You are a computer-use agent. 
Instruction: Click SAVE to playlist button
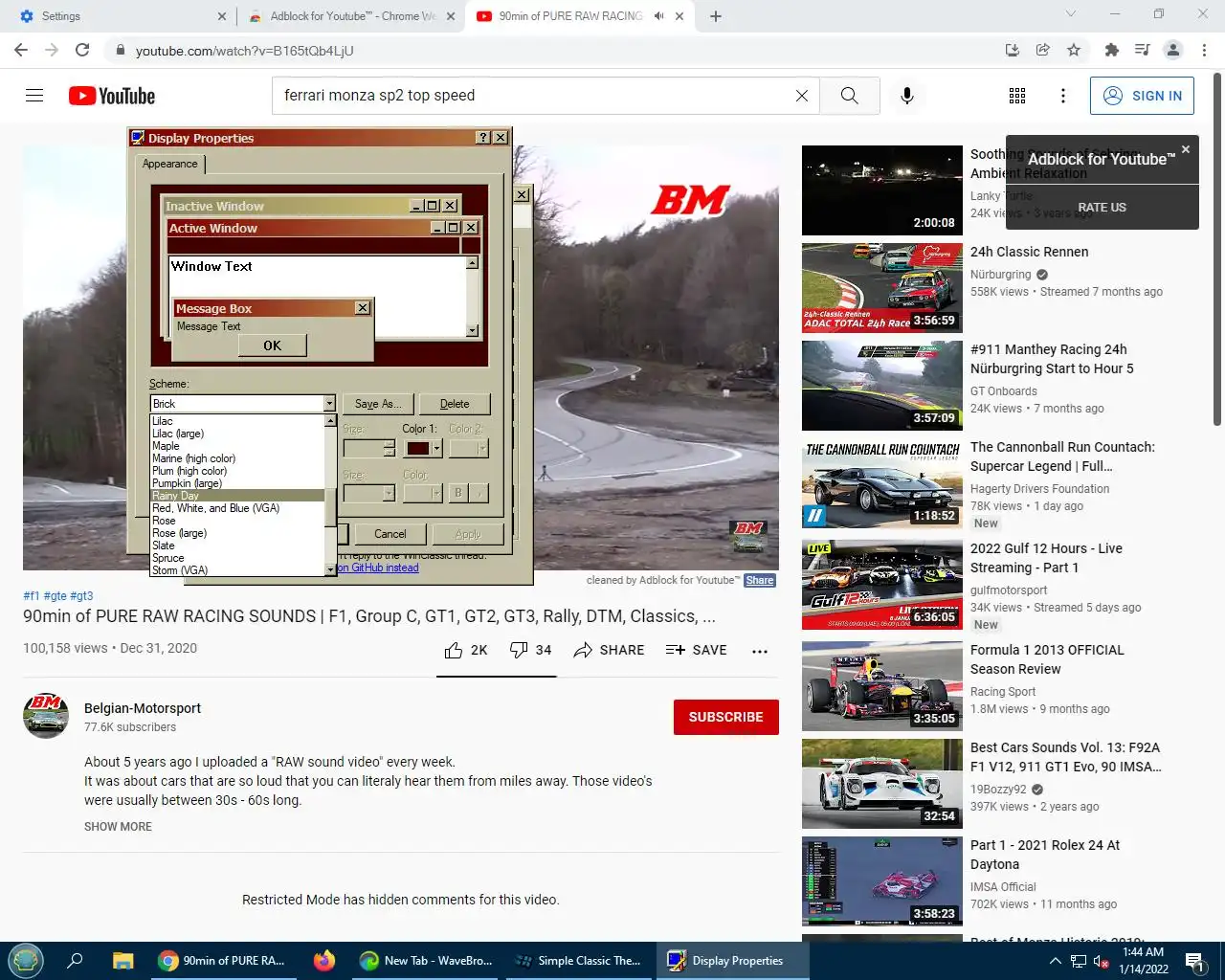coord(697,650)
